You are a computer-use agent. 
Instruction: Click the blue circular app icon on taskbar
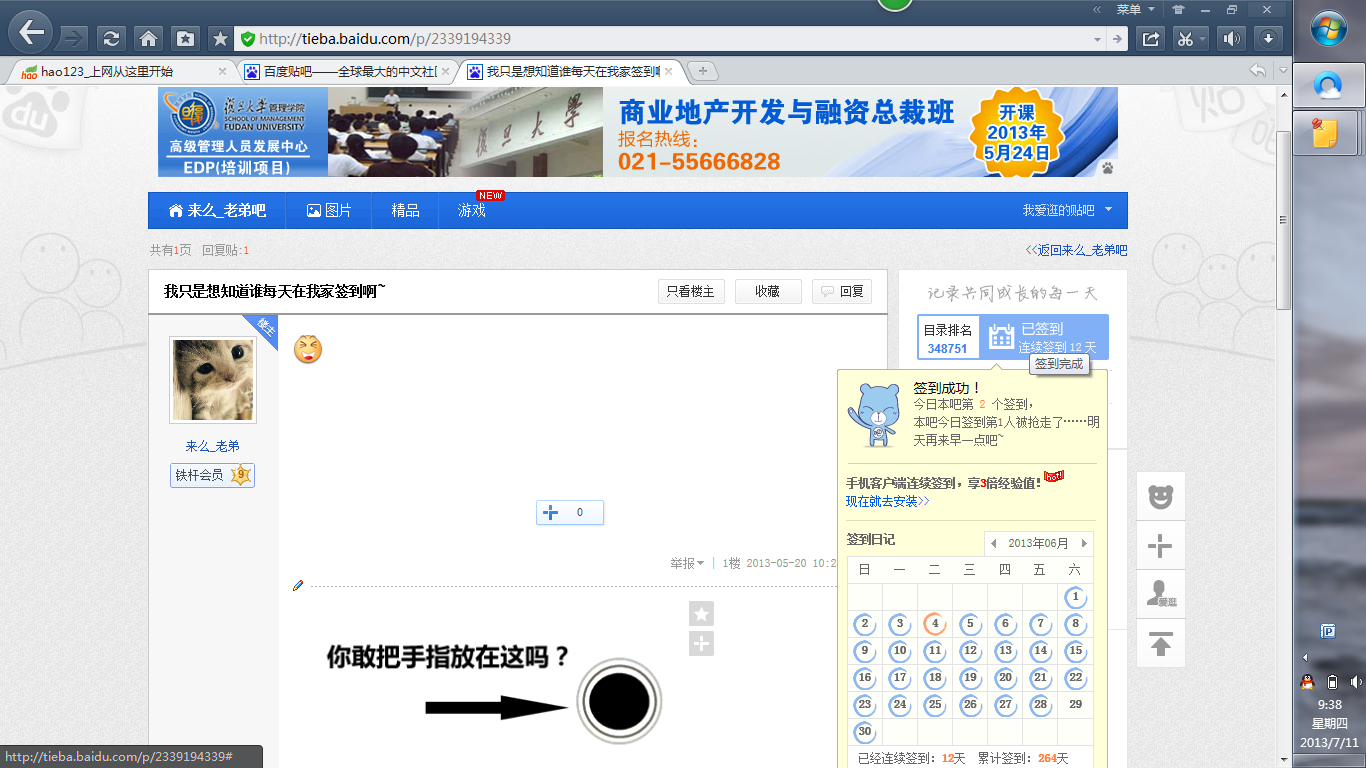click(1328, 86)
